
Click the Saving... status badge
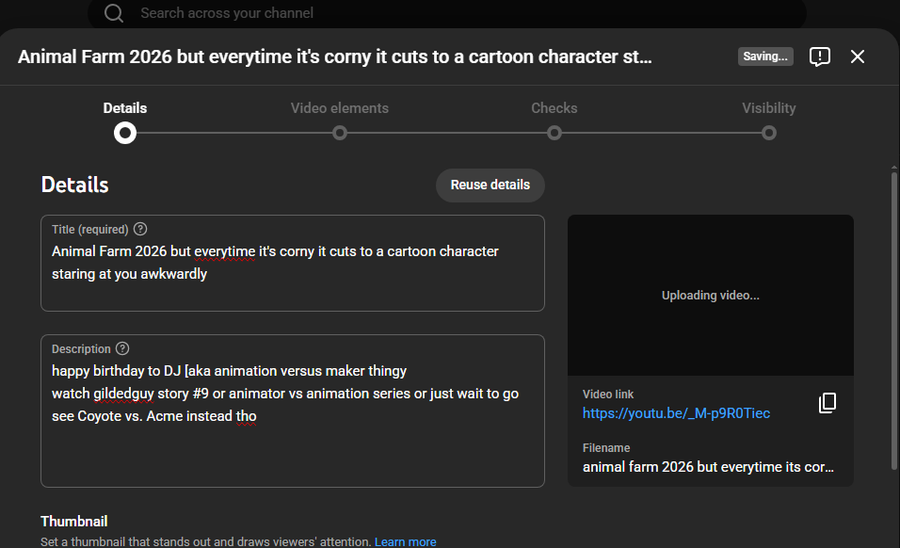coord(765,57)
